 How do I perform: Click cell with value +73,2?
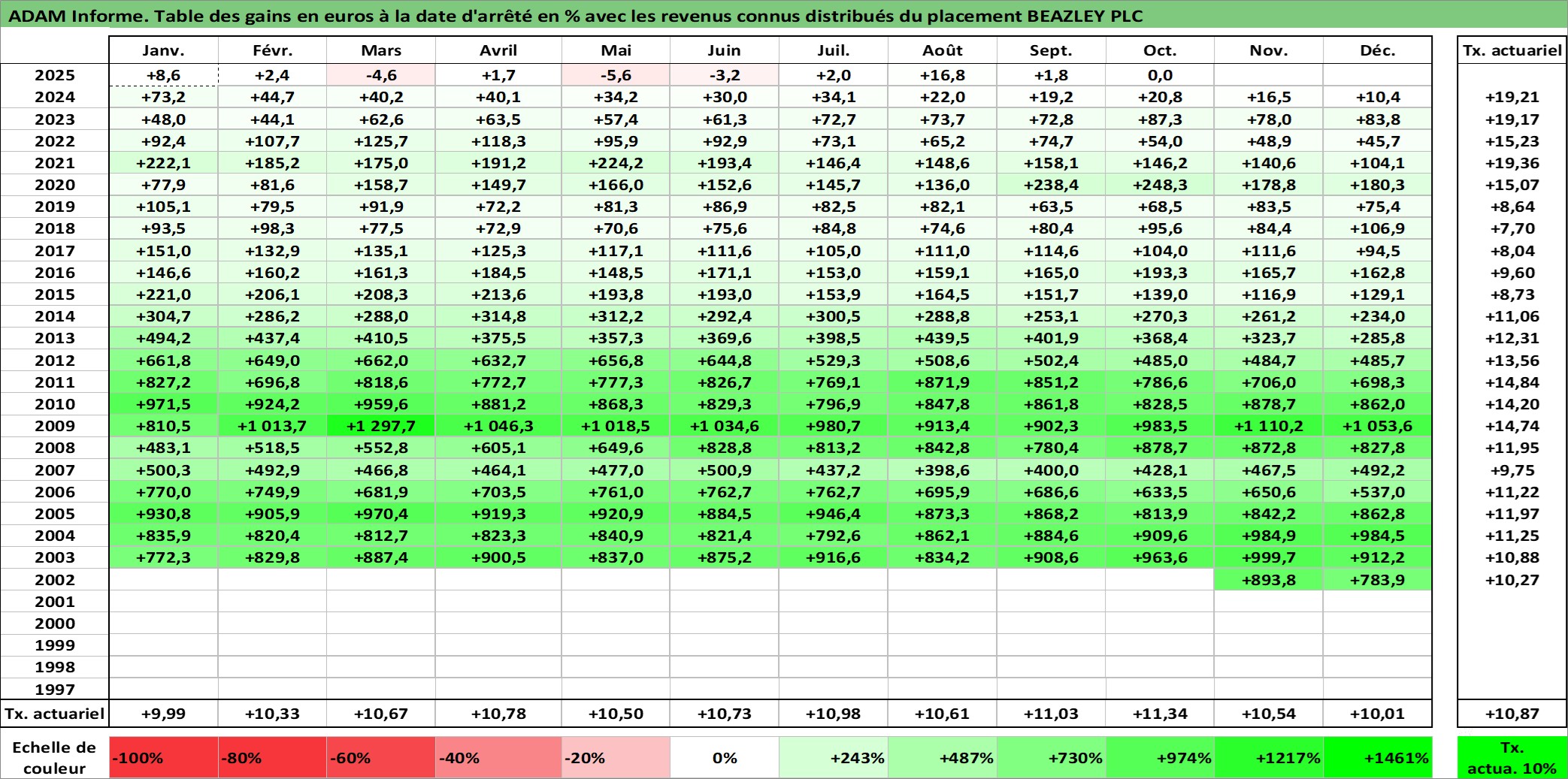coord(164,97)
